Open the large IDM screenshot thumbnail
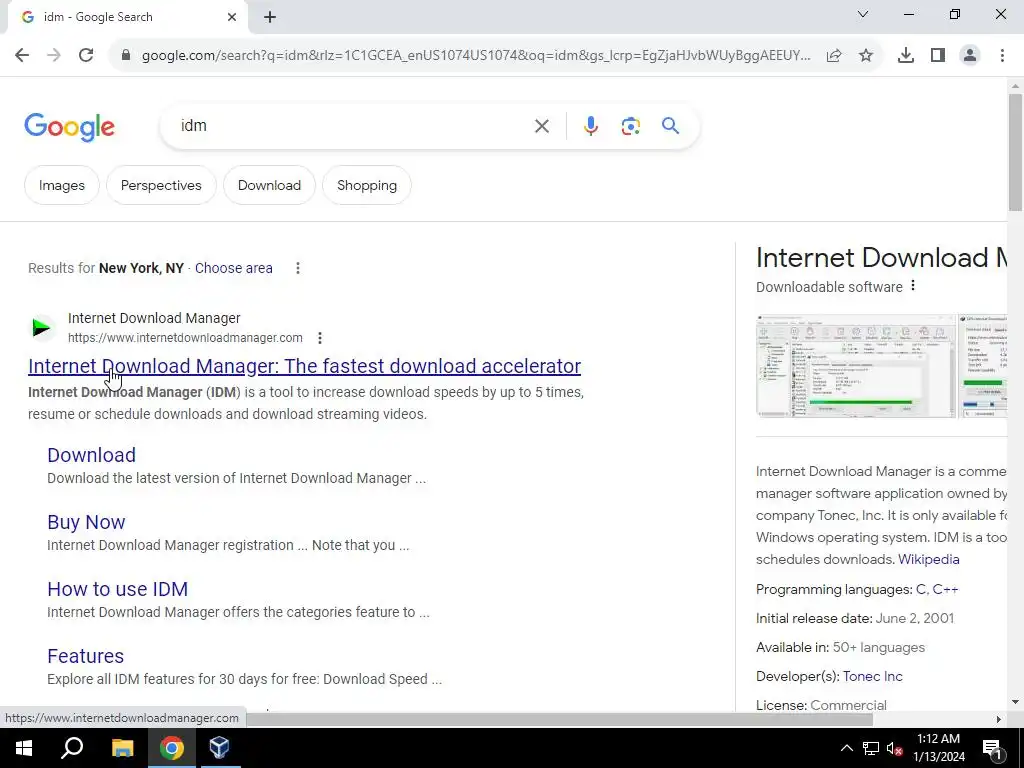1024x768 pixels. click(x=856, y=366)
